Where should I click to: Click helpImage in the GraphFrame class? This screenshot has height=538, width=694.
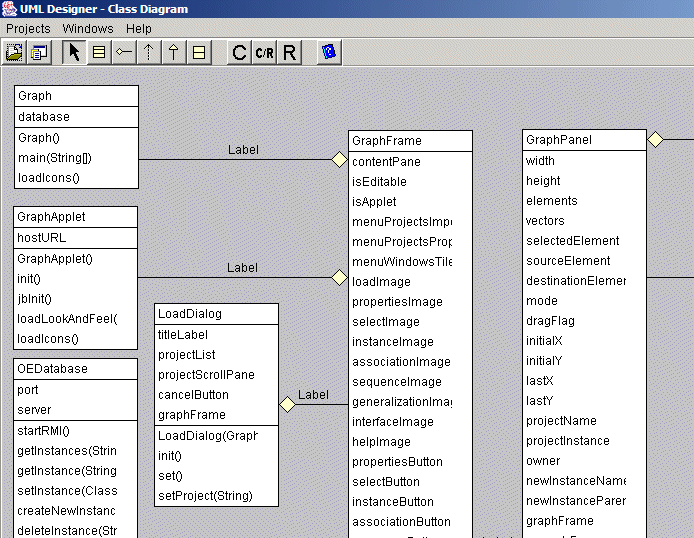point(381,442)
